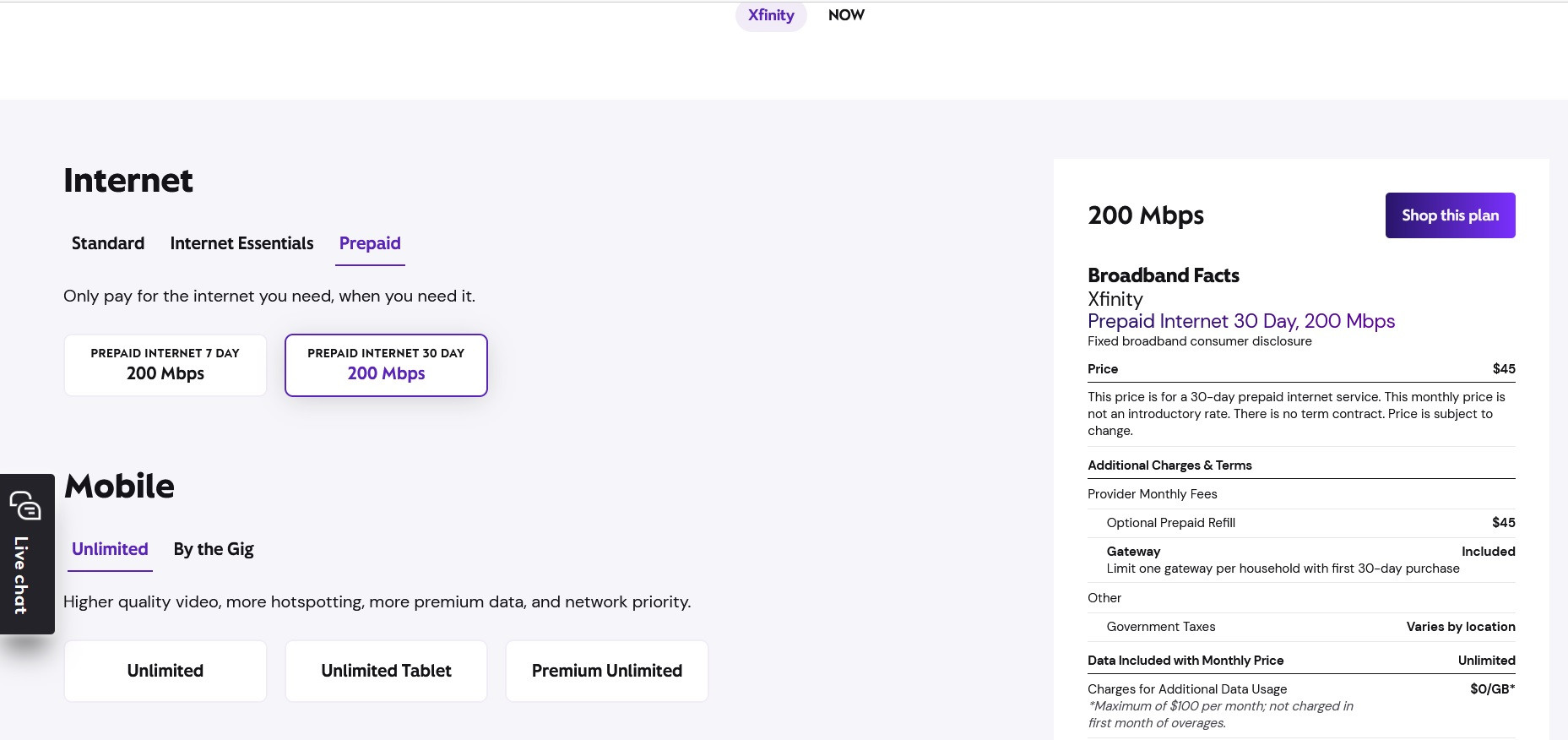This screenshot has width=1568, height=740.
Task: Pick the Premium Unlimited plan card
Action: pos(607,671)
